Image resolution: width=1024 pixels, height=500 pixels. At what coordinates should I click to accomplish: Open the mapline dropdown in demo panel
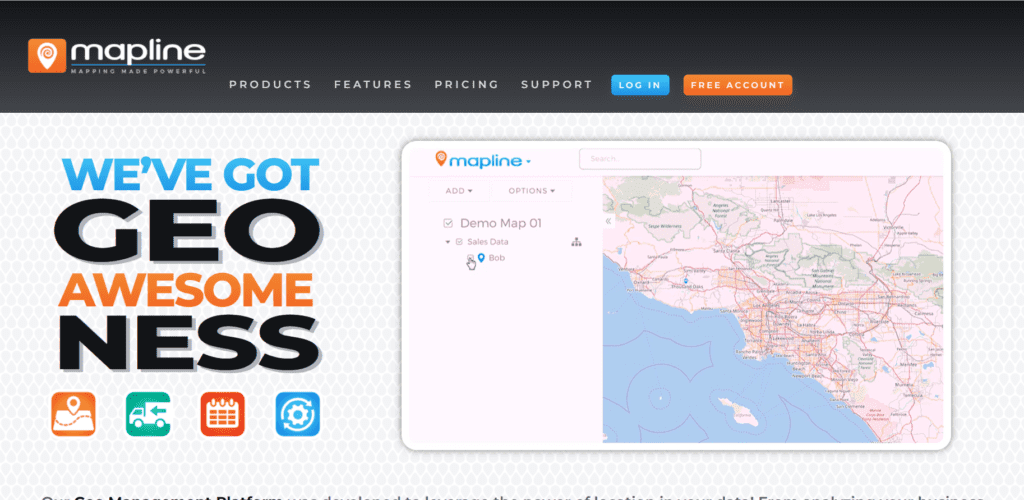point(528,161)
